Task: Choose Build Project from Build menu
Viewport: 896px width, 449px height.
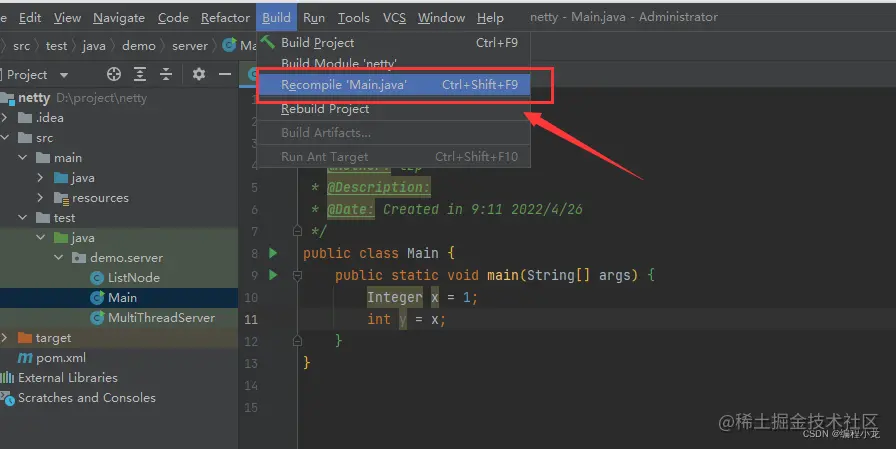Action: pyautogui.click(x=394, y=43)
